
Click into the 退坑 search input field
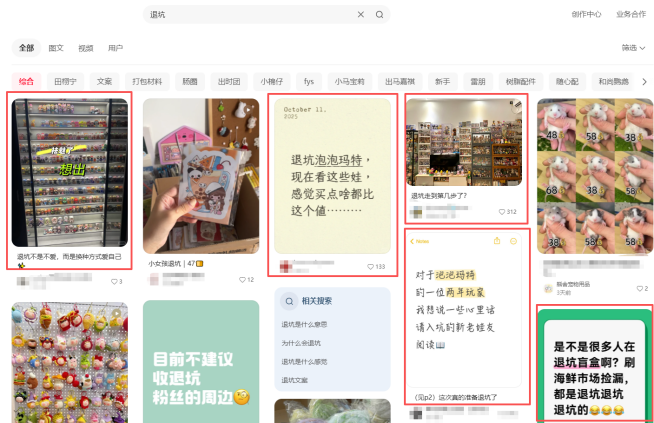[x=250, y=15]
